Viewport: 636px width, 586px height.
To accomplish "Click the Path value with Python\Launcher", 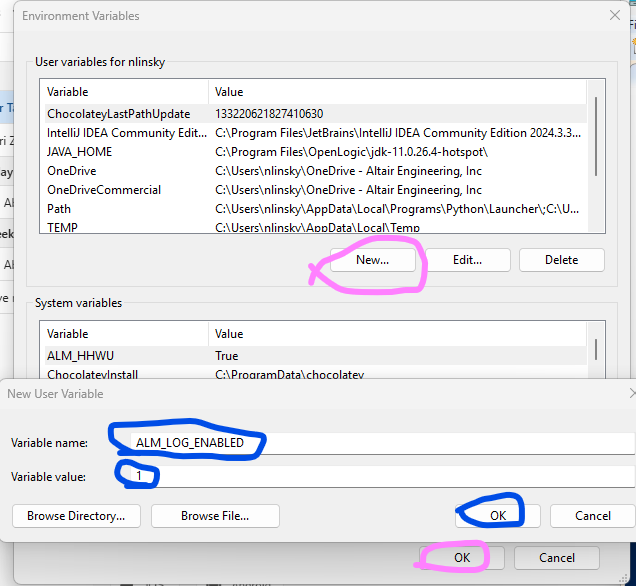I will [397, 209].
